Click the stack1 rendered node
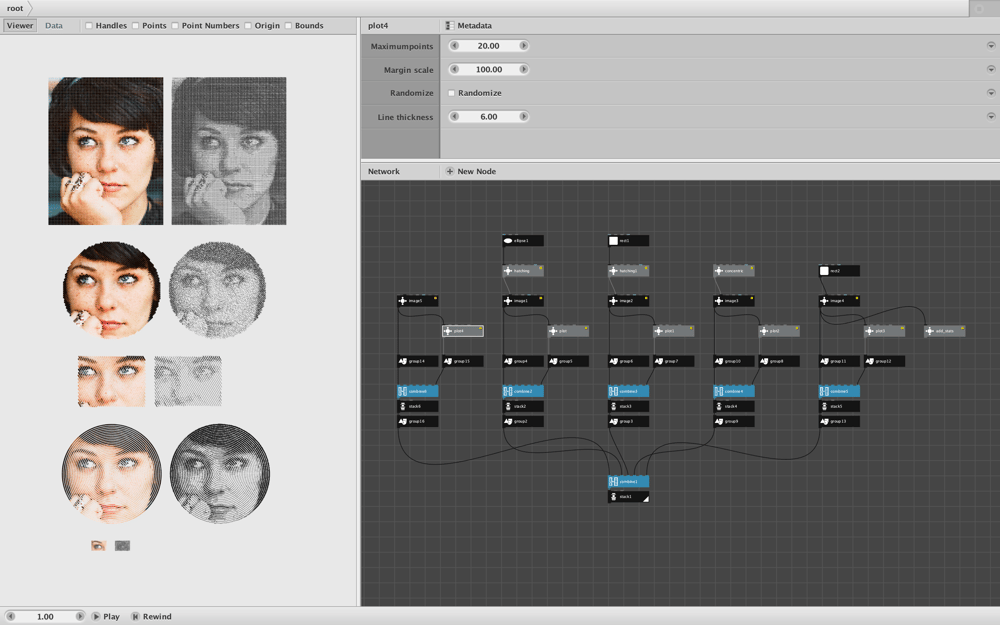 point(628,497)
